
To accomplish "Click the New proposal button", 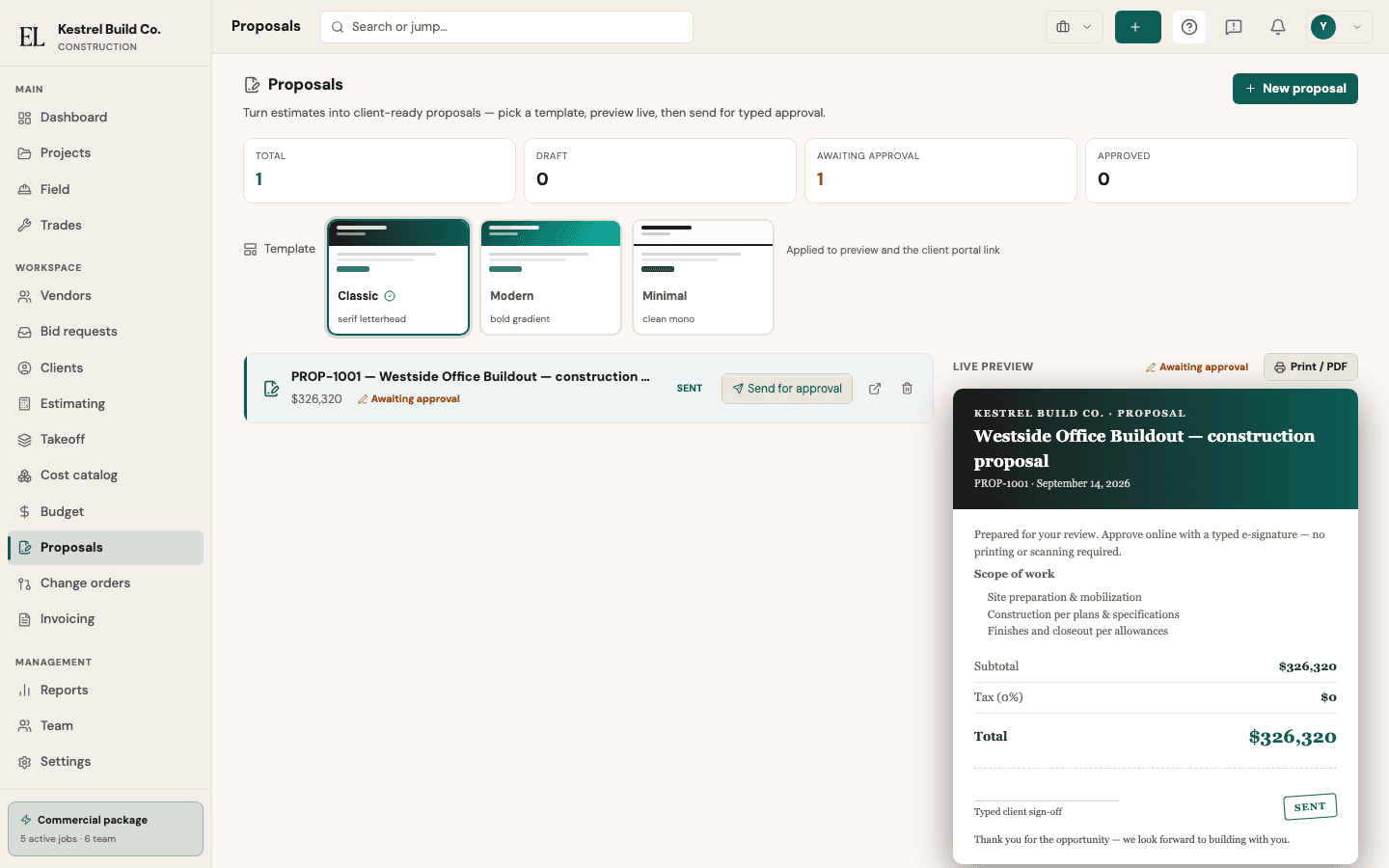I will [1295, 89].
